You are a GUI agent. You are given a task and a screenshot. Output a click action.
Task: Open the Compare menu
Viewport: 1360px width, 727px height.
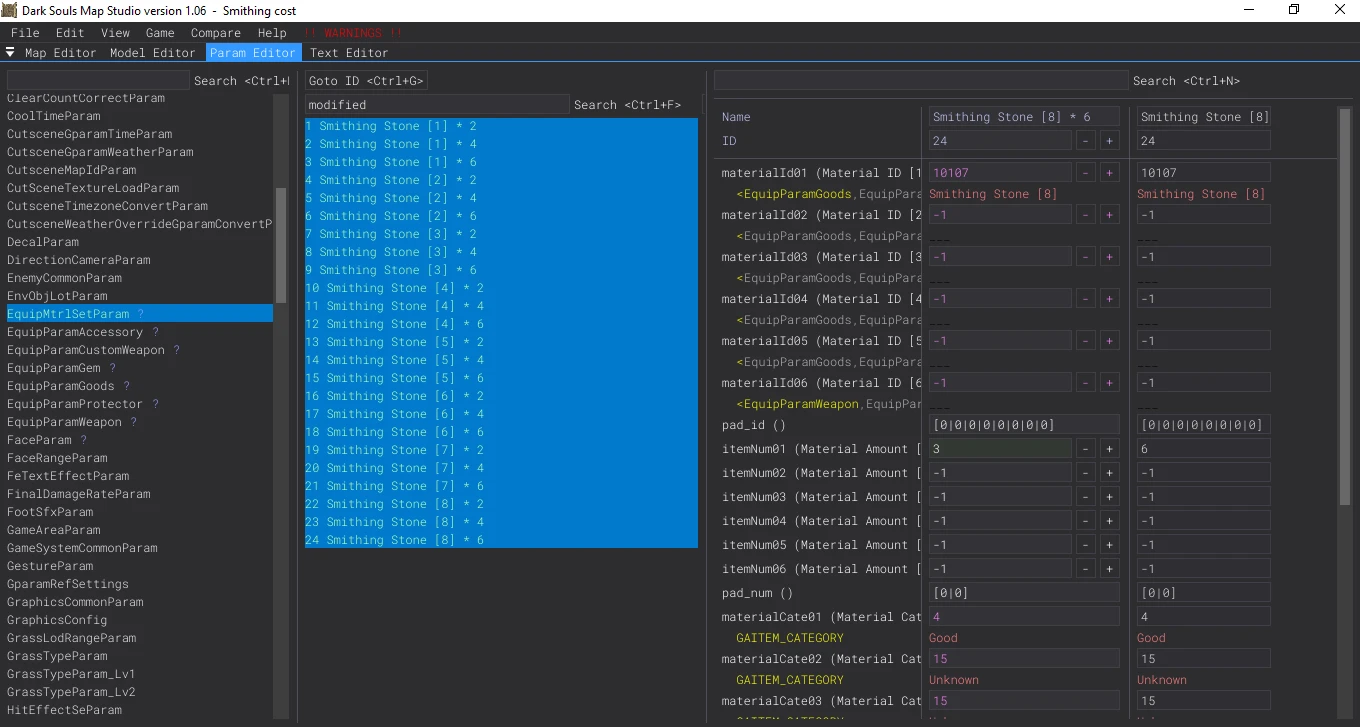point(216,33)
